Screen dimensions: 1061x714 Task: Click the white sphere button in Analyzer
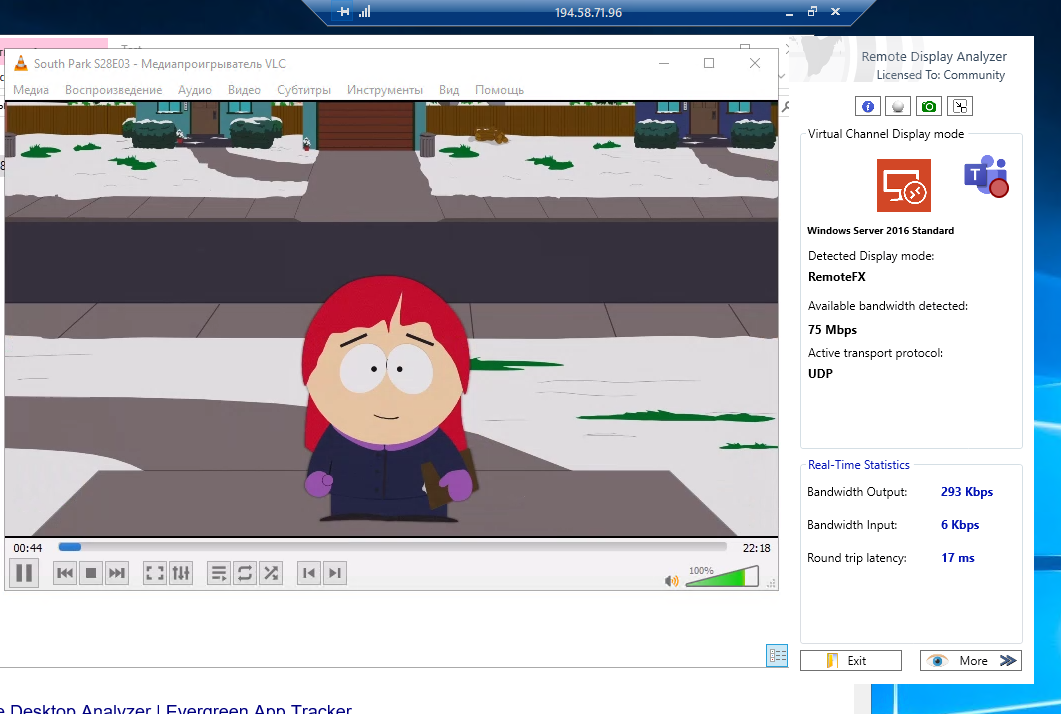[x=898, y=106]
